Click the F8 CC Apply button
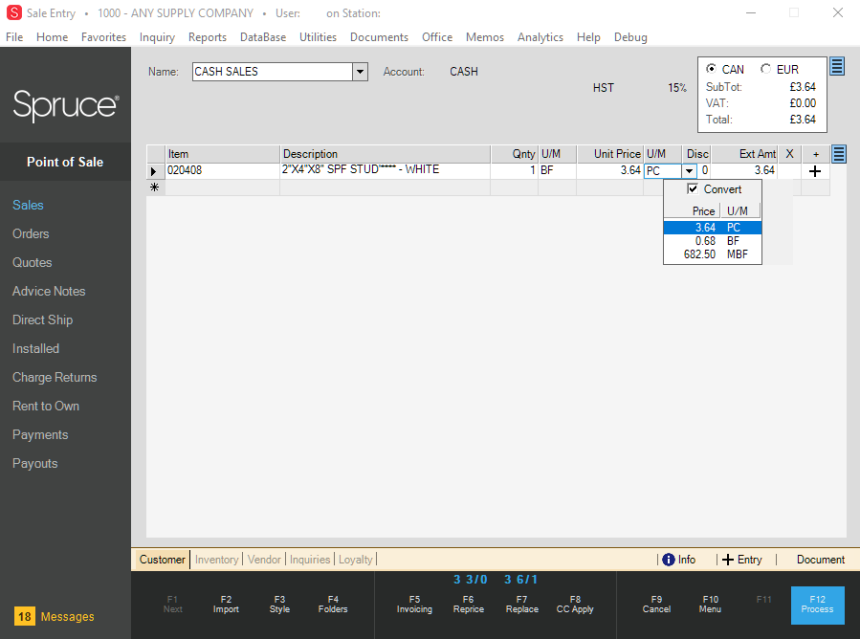Screen dimensions: 860x639 [x=575, y=604]
